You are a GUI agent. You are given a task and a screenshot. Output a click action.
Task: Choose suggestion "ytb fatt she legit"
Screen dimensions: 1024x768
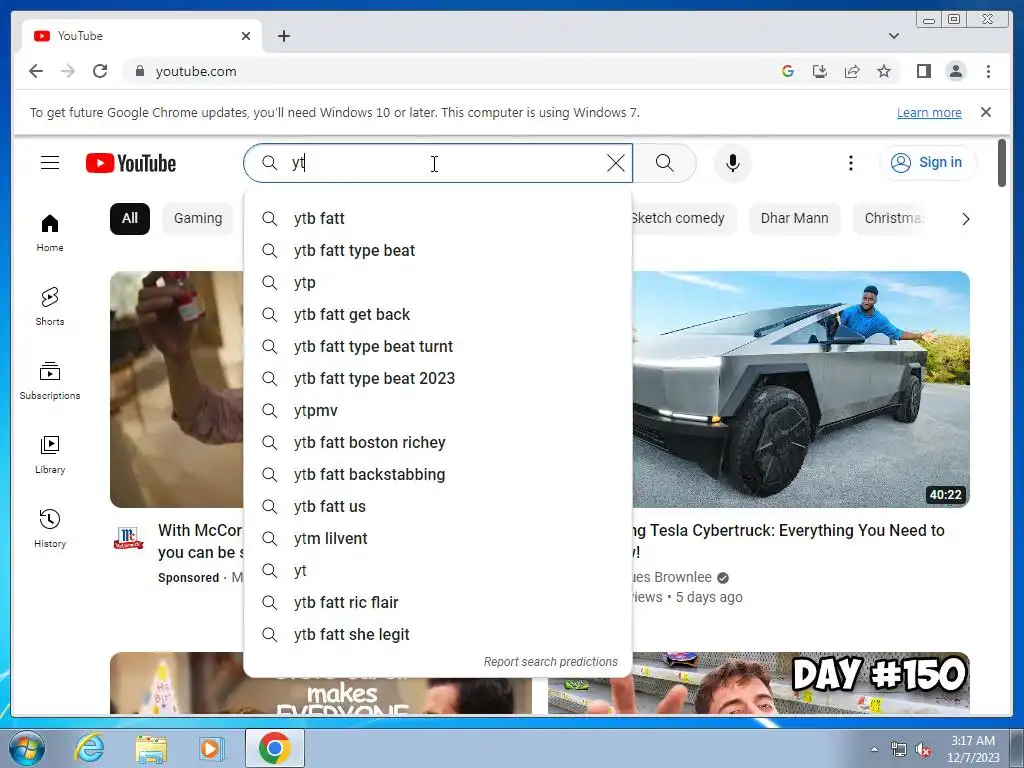pos(438,634)
